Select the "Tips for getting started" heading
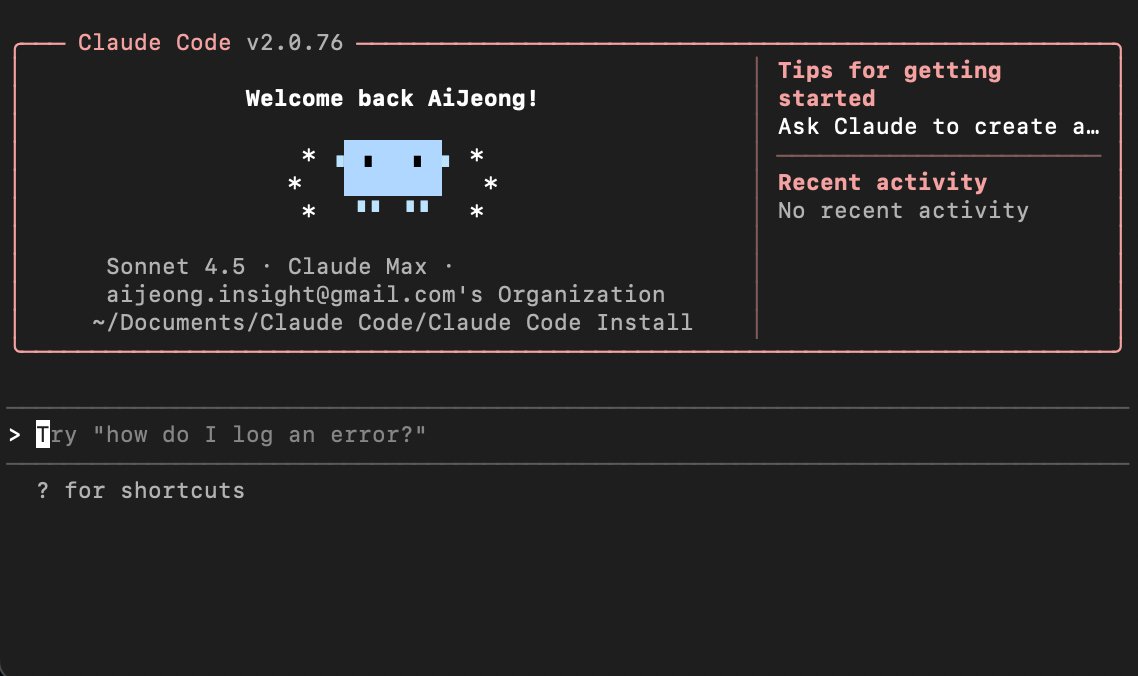 [x=888, y=84]
